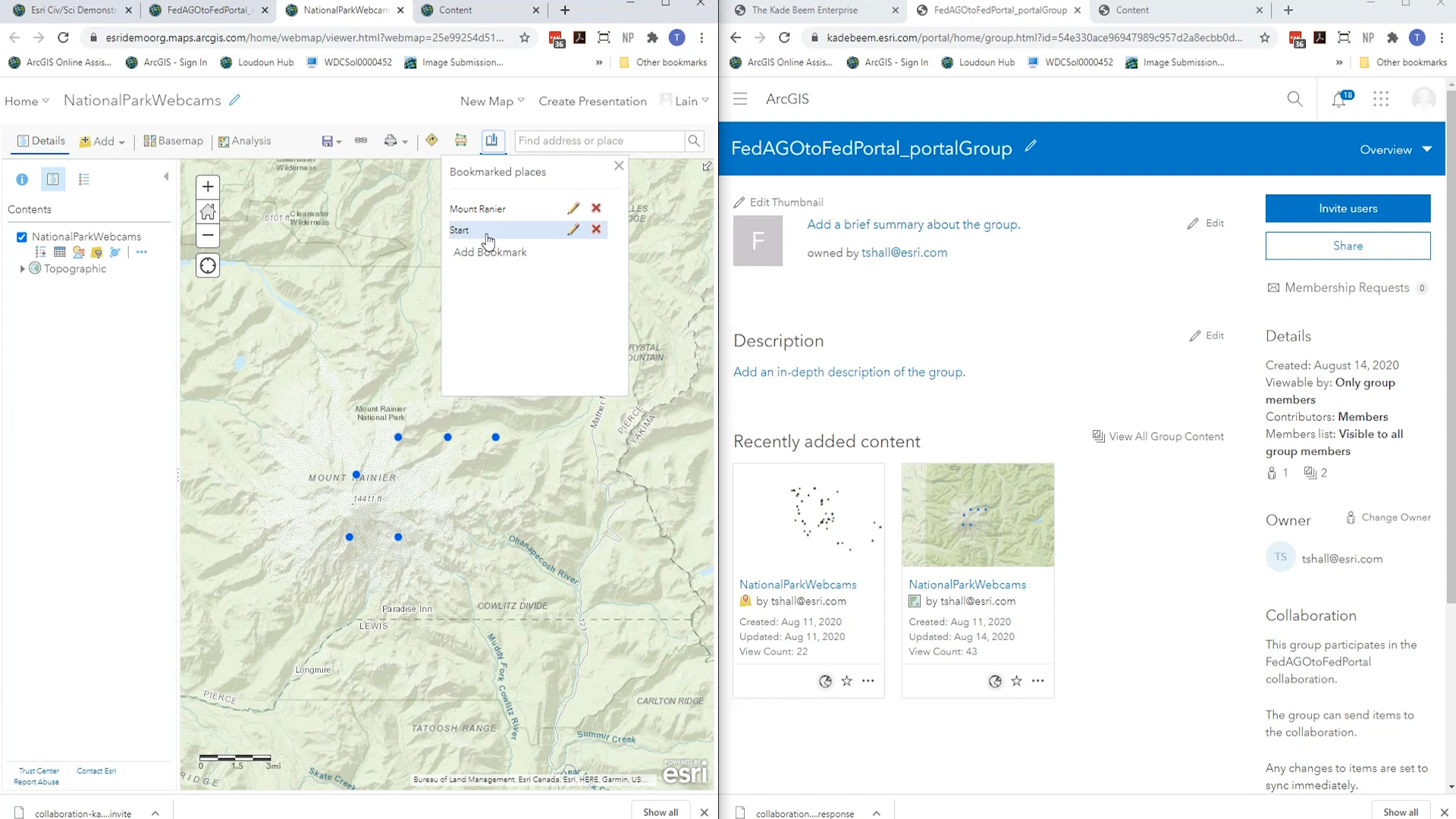This screenshot has height=819, width=1456.
Task: Expand the Topographic basemap layer
Action: coord(22,268)
